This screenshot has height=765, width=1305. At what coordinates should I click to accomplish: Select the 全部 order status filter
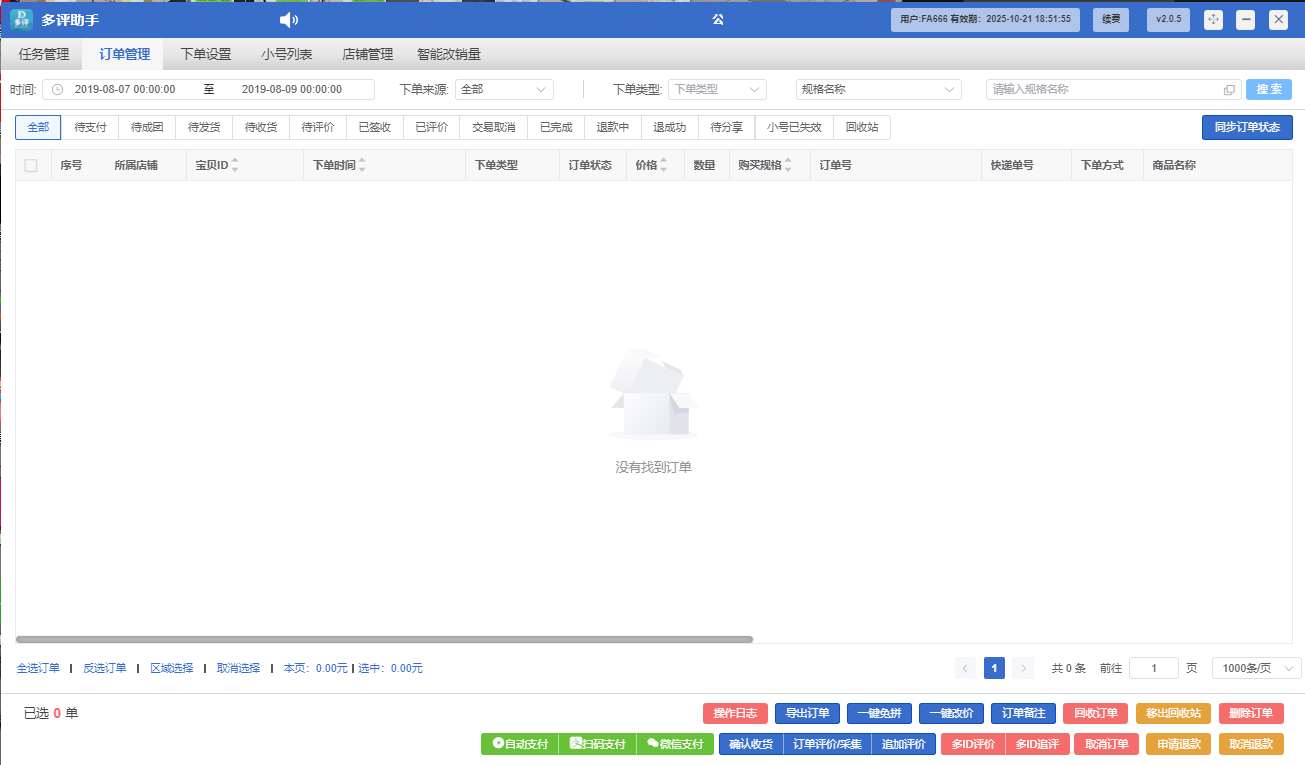(x=38, y=128)
